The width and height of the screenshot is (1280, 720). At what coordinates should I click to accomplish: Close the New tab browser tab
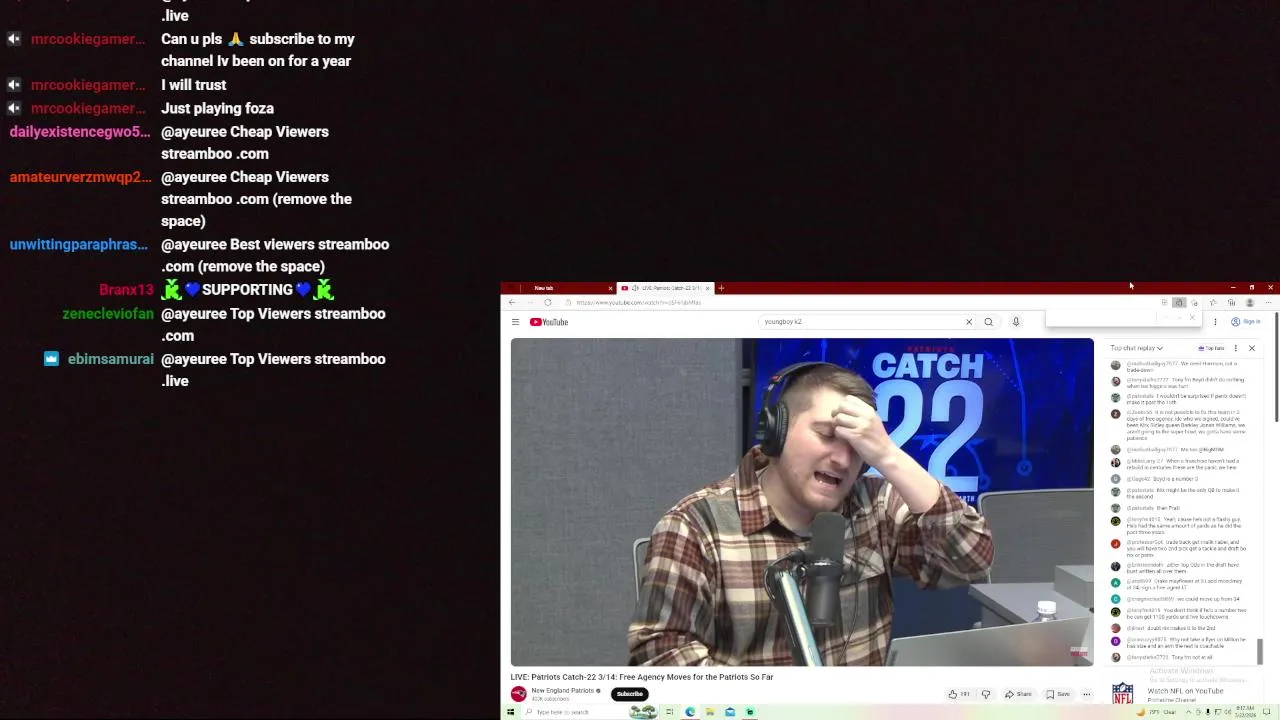610,288
